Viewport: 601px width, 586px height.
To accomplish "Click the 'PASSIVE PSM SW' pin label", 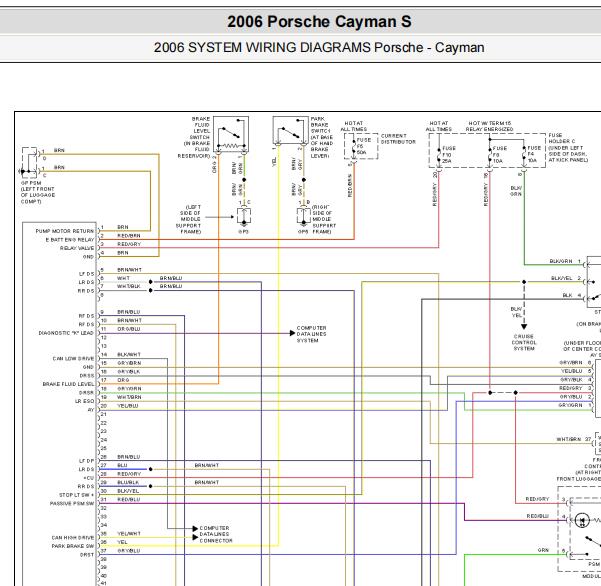I will 72,504.
